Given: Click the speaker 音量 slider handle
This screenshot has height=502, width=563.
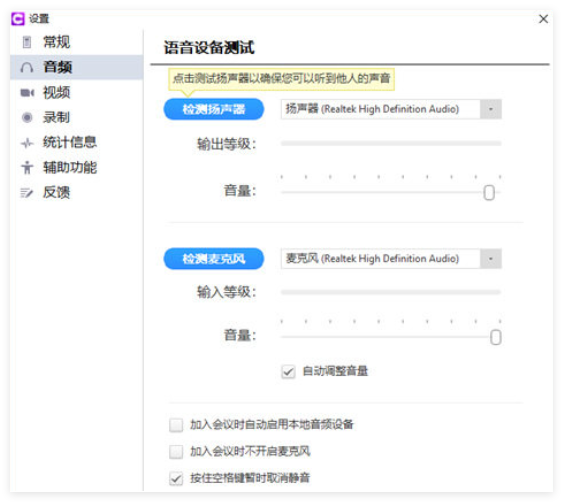Looking at the screenshot, I should pos(489,193).
